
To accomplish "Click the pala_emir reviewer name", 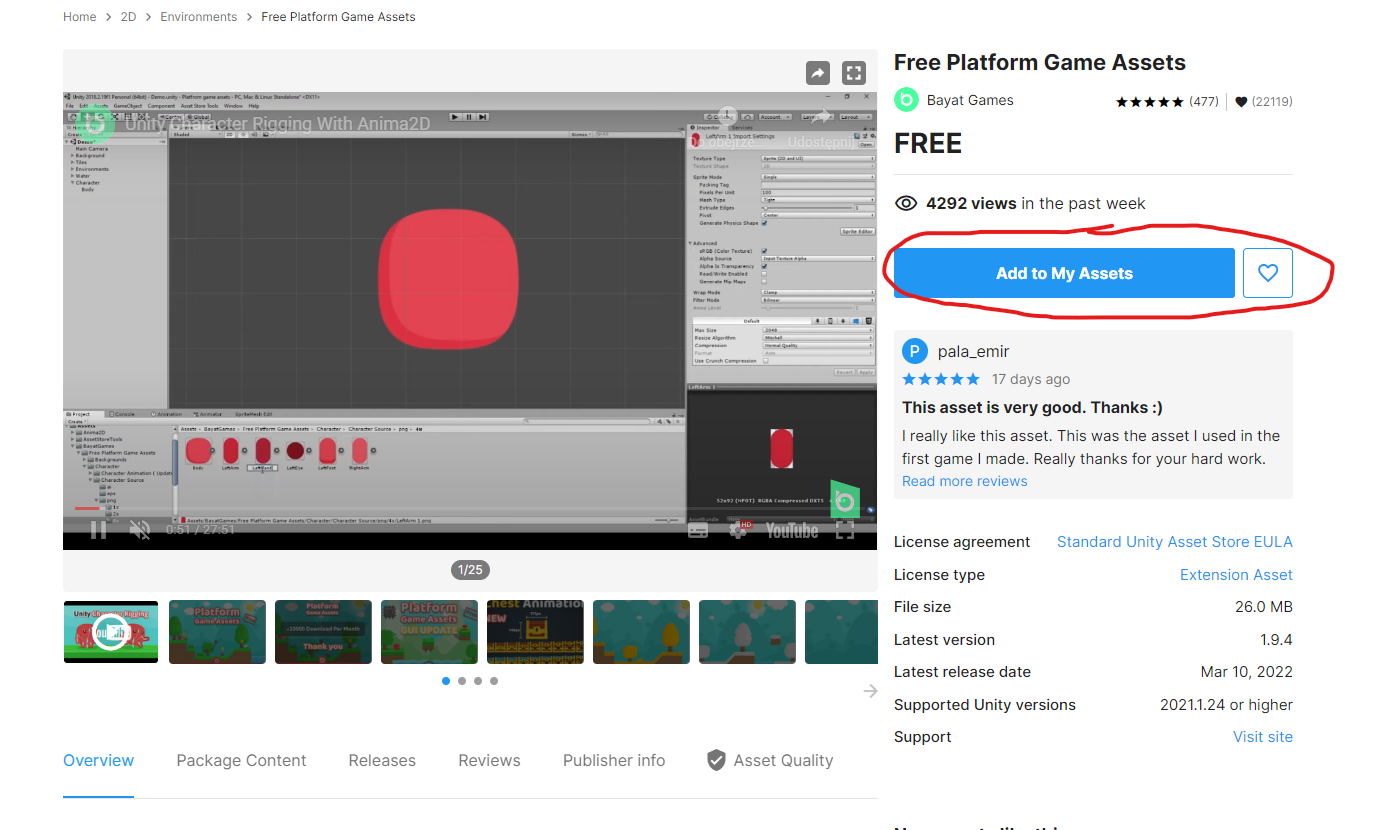I will [974, 352].
